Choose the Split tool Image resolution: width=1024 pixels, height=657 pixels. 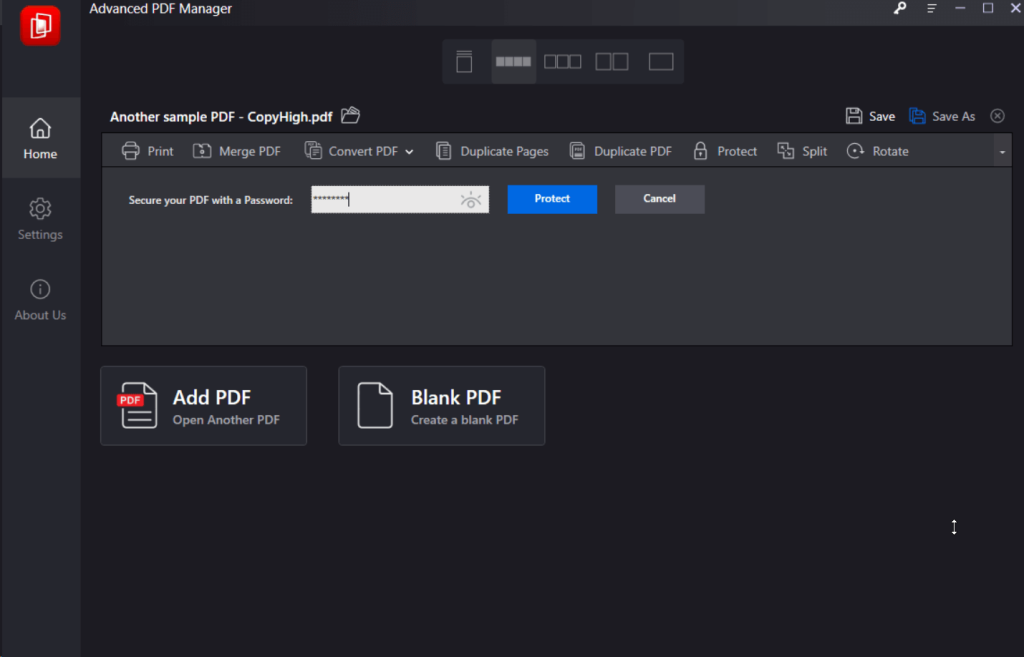pyautogui.click(x=802, y=151)
